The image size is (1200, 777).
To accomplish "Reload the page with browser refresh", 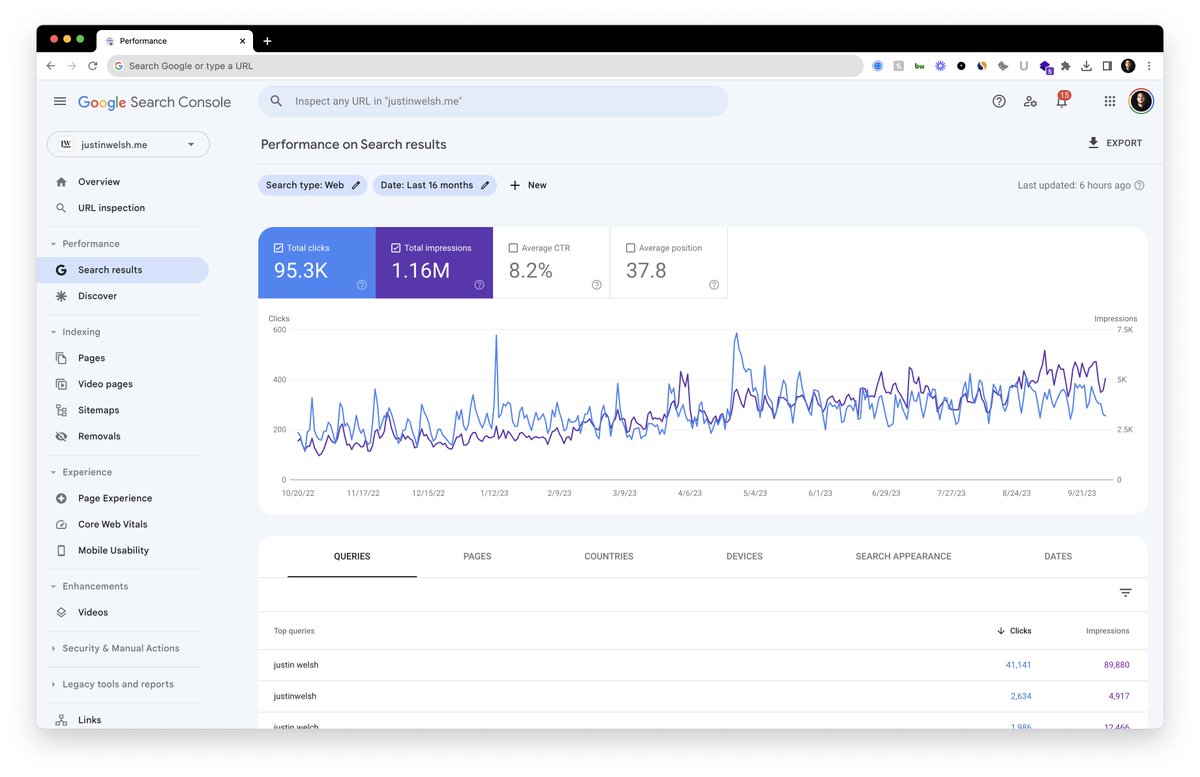I will click(93, 66).
